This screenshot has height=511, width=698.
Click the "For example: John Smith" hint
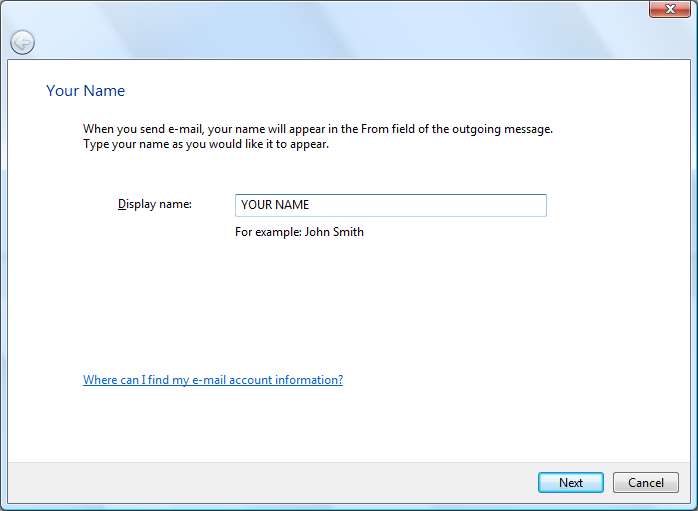299,232
